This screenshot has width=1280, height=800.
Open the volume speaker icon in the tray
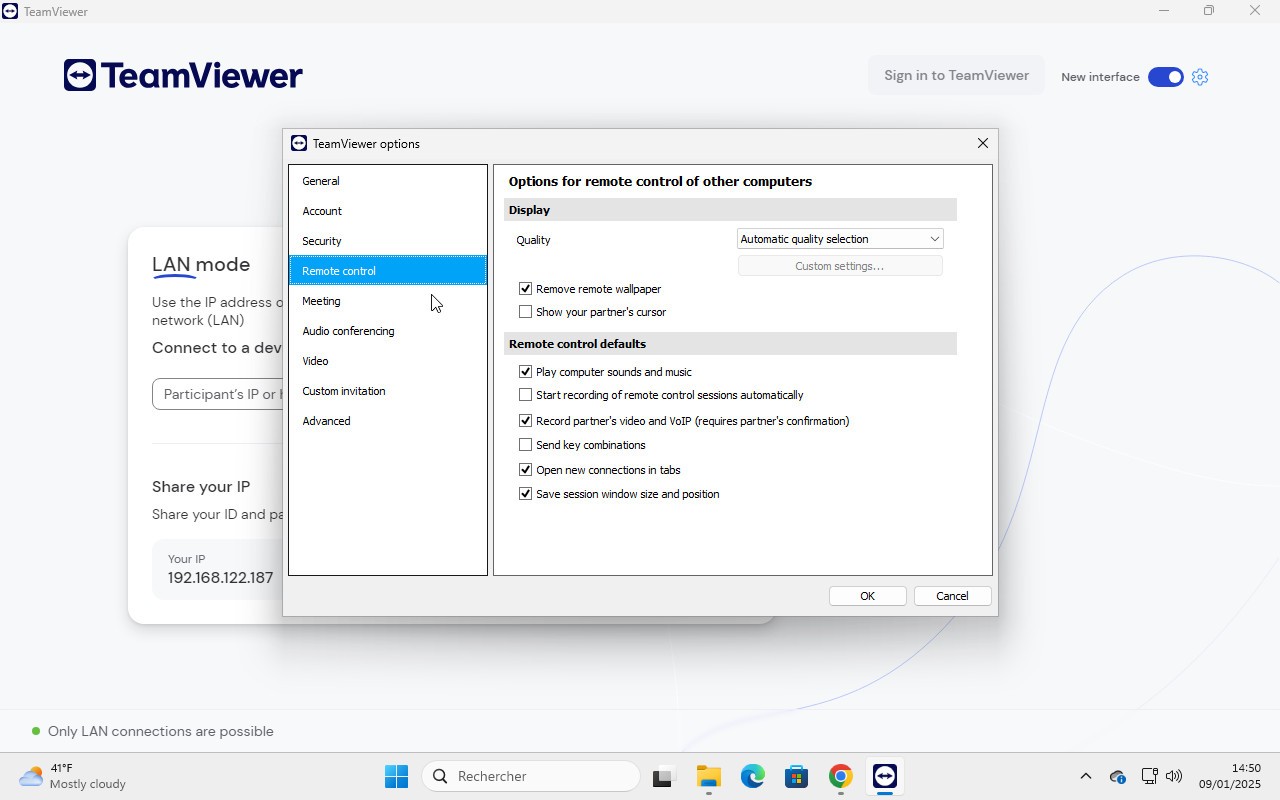coord(1174,776)
